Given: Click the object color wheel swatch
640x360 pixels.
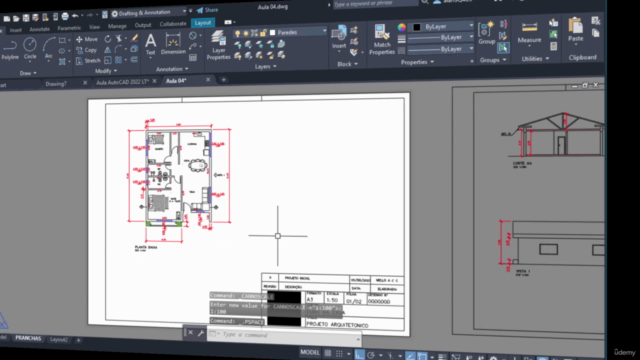Looking at the screenshot, I should [402, 27].
